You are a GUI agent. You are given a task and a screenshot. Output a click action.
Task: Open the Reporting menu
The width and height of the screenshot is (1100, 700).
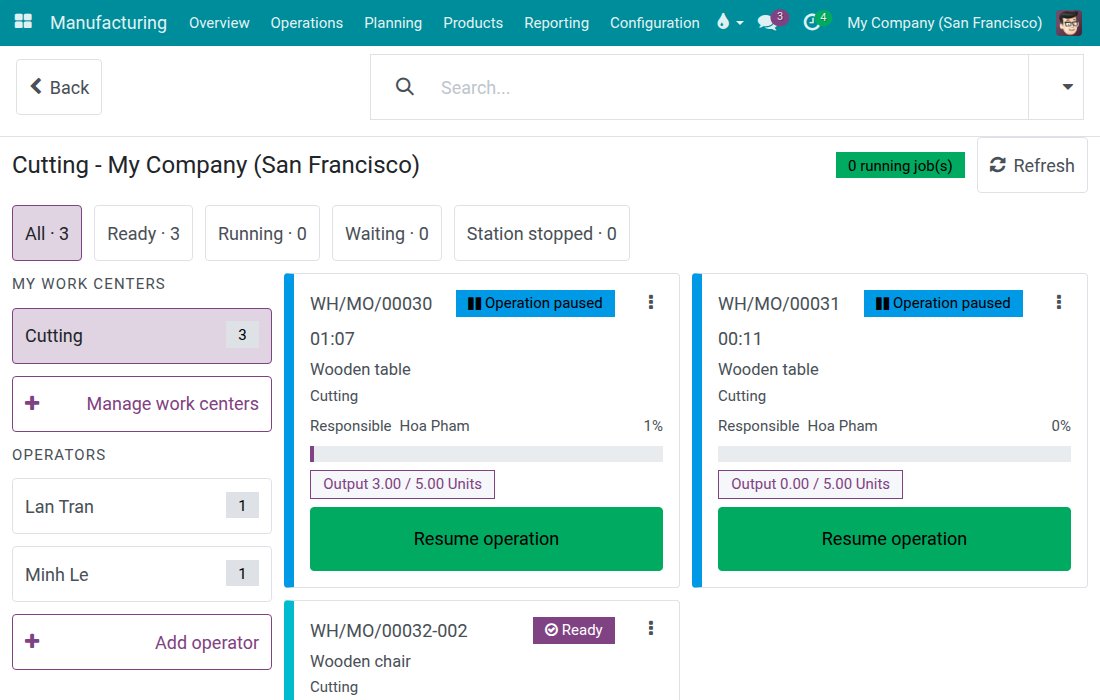coord(556,22)
